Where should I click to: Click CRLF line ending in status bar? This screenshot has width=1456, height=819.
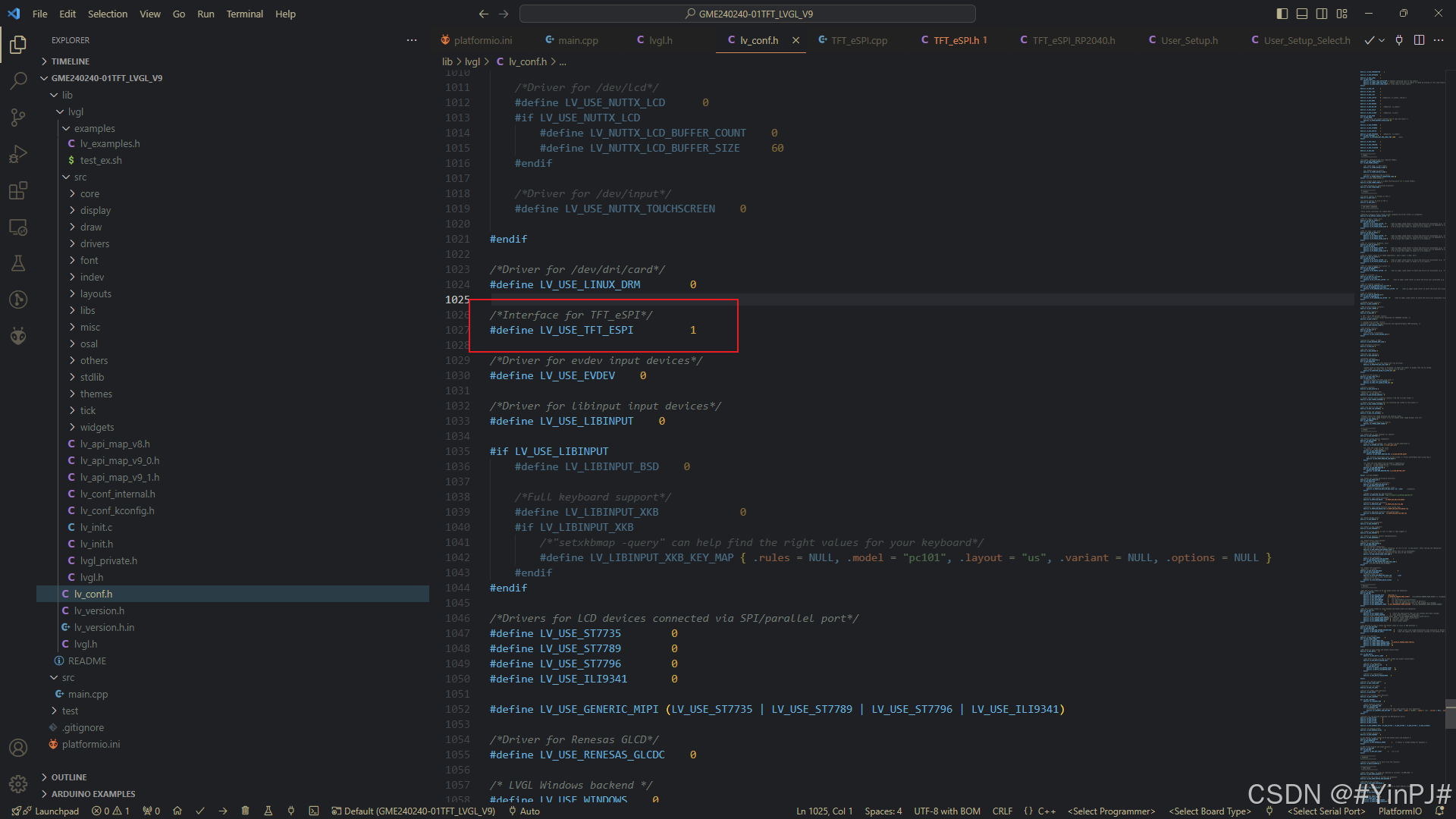(x=1002, y=811)
